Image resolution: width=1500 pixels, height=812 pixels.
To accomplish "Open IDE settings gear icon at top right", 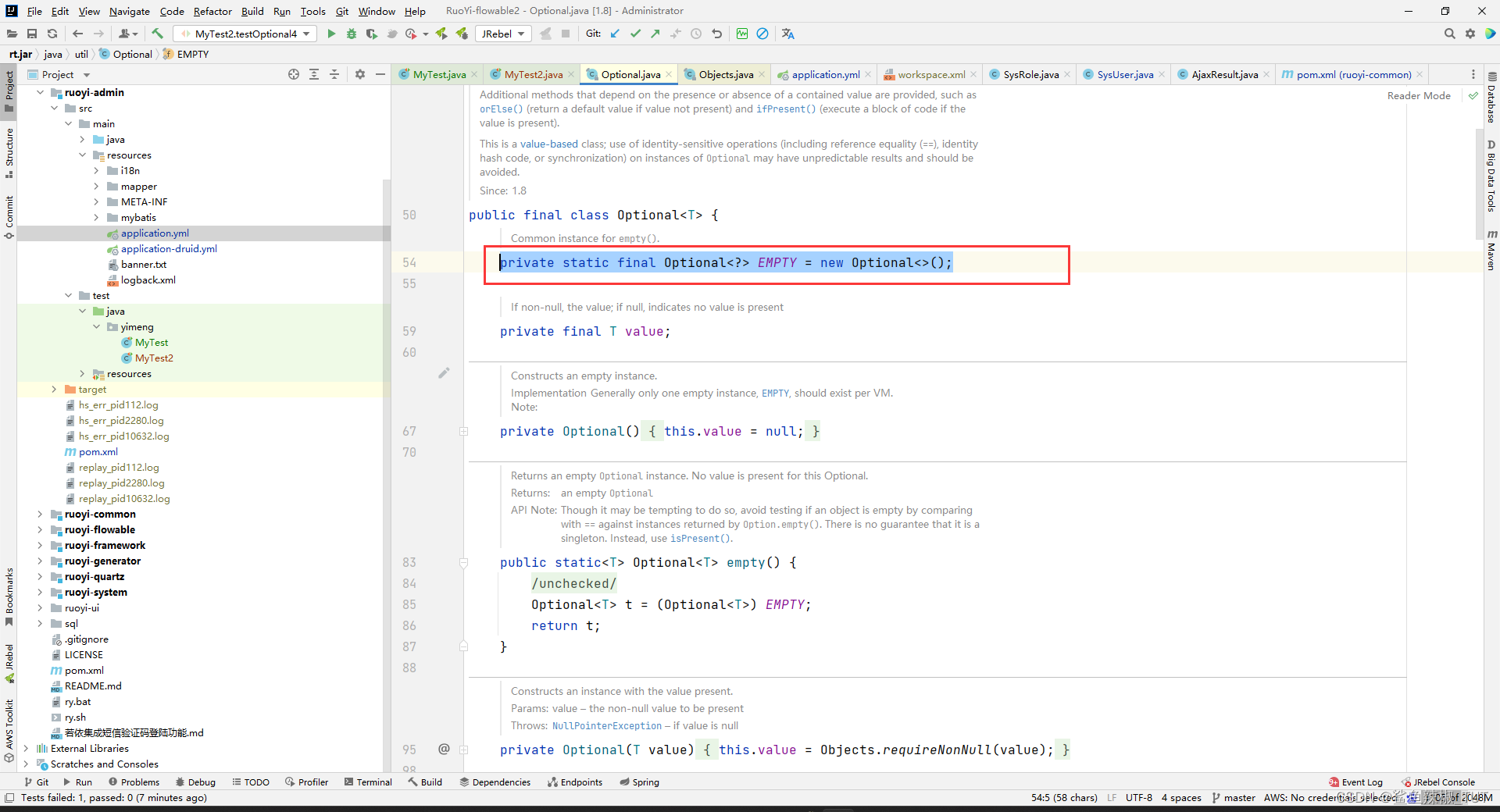I will [x=1470, y=34].
